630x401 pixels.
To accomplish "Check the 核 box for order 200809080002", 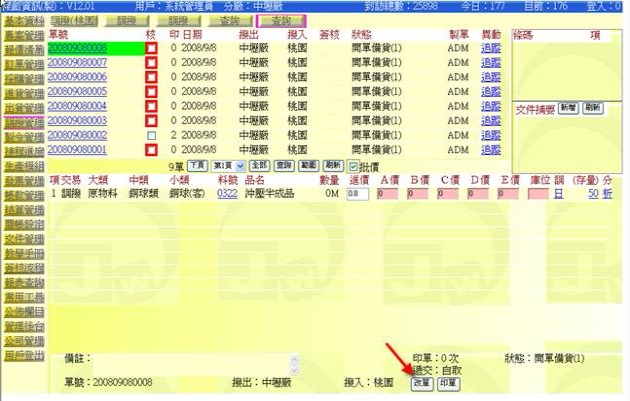I will pyautogui.click(x=151, y=135).
